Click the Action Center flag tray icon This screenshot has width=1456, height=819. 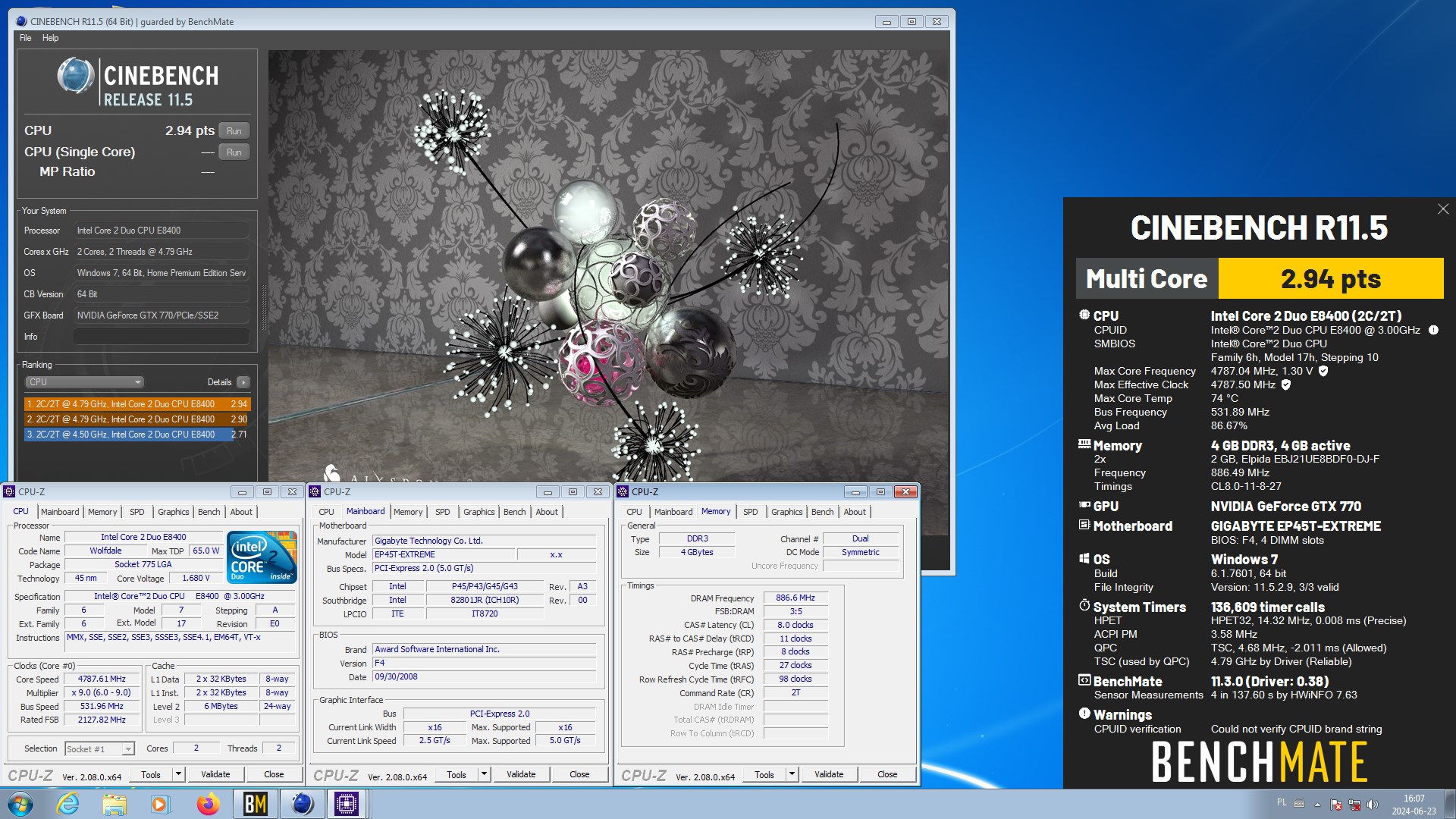tap(1335, 805)
